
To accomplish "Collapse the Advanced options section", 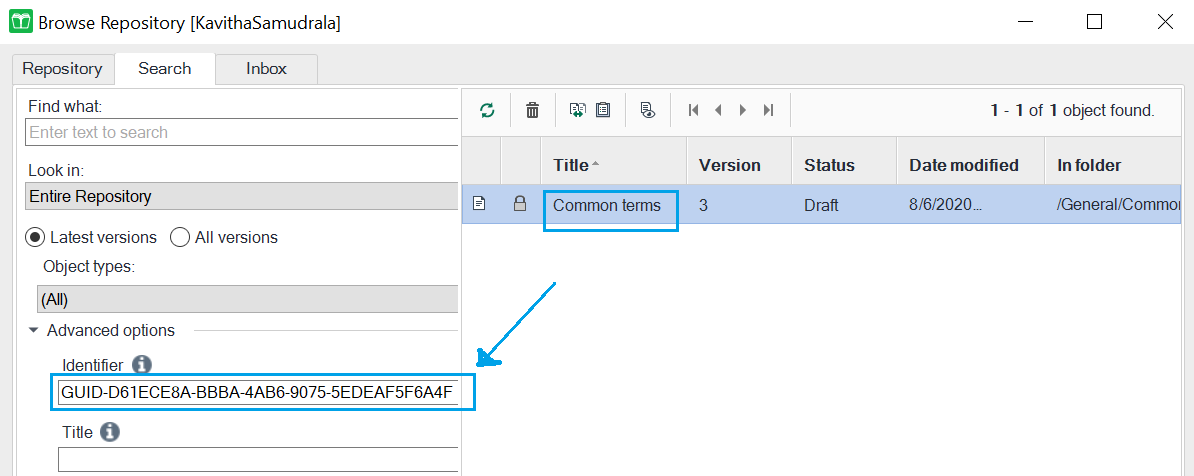I will click(34, 331).
